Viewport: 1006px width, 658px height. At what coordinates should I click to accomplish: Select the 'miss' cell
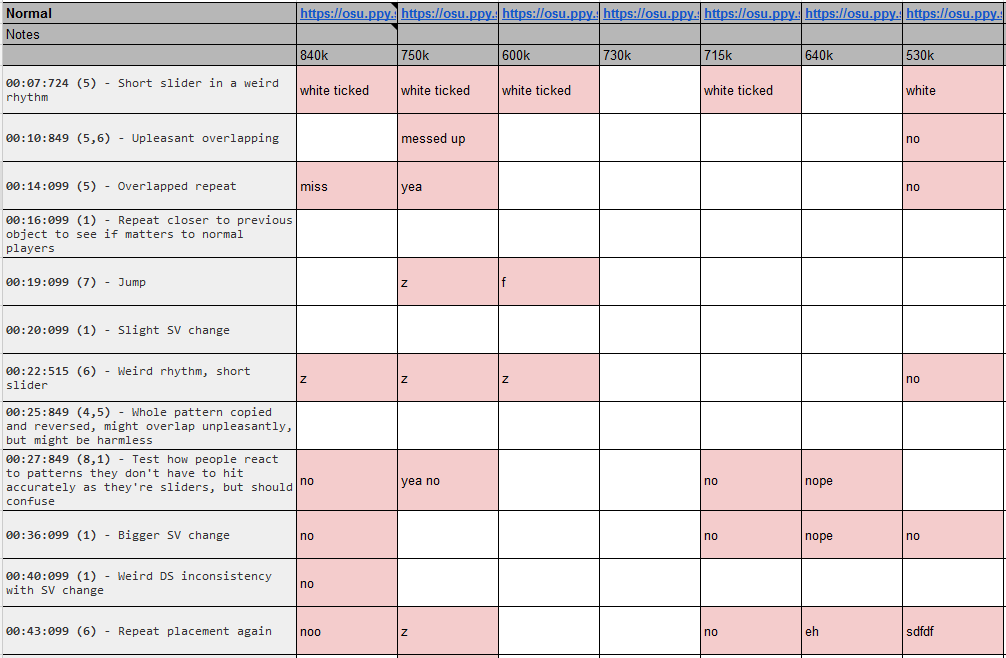pyautogui.click(x=346, y=186)
